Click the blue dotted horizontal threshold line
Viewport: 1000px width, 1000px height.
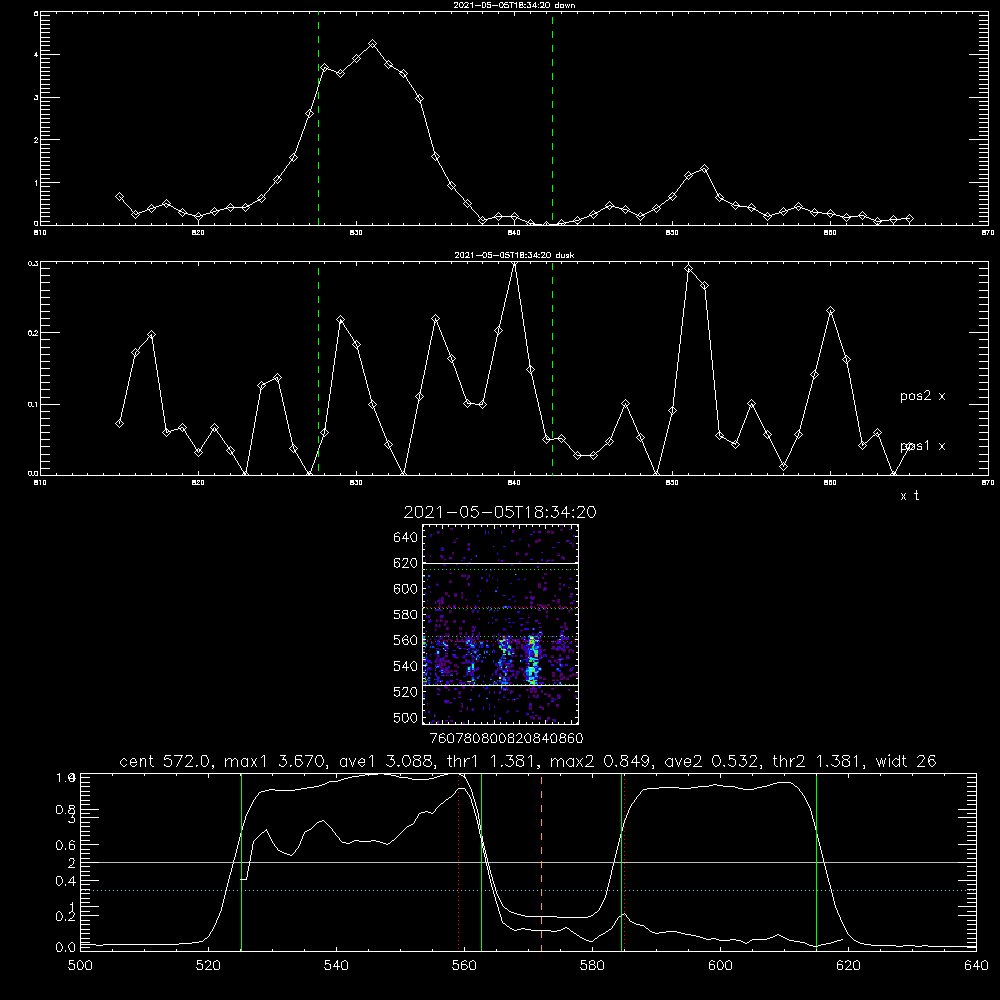pyautogui.click(x=528, y=890)
